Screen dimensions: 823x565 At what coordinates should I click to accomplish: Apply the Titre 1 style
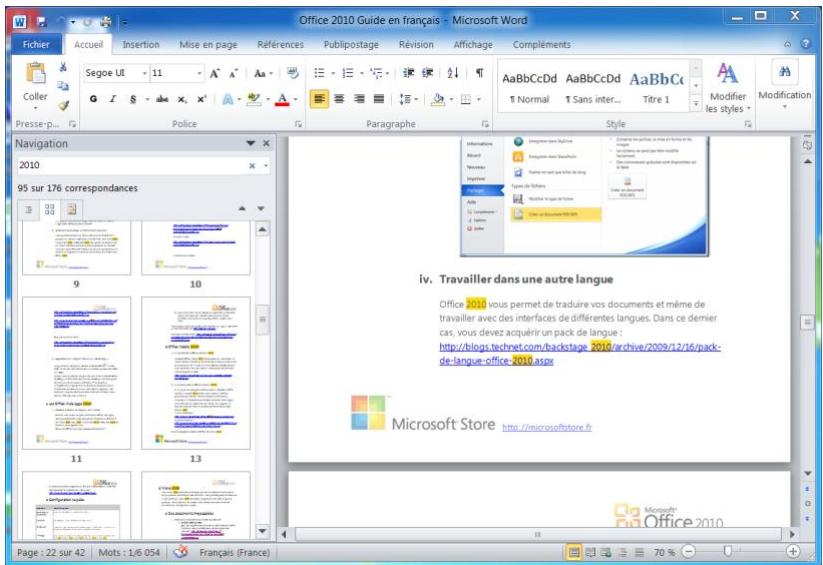(656, 88)
